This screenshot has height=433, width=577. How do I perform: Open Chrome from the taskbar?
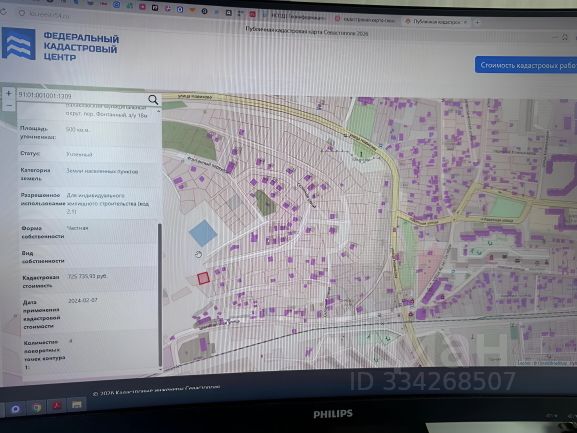[37, 408]
